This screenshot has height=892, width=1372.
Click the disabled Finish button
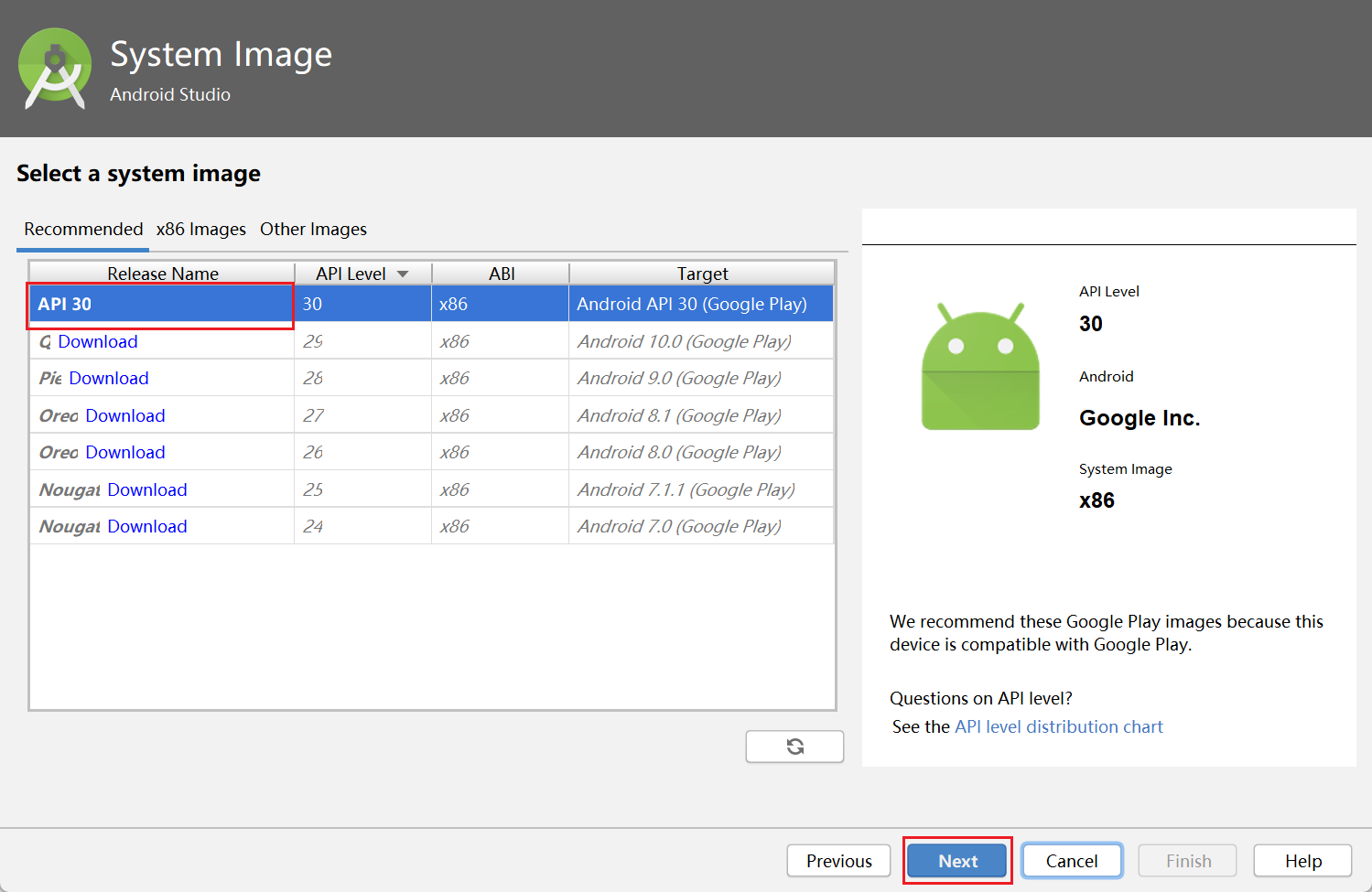tap(1188, 861)
